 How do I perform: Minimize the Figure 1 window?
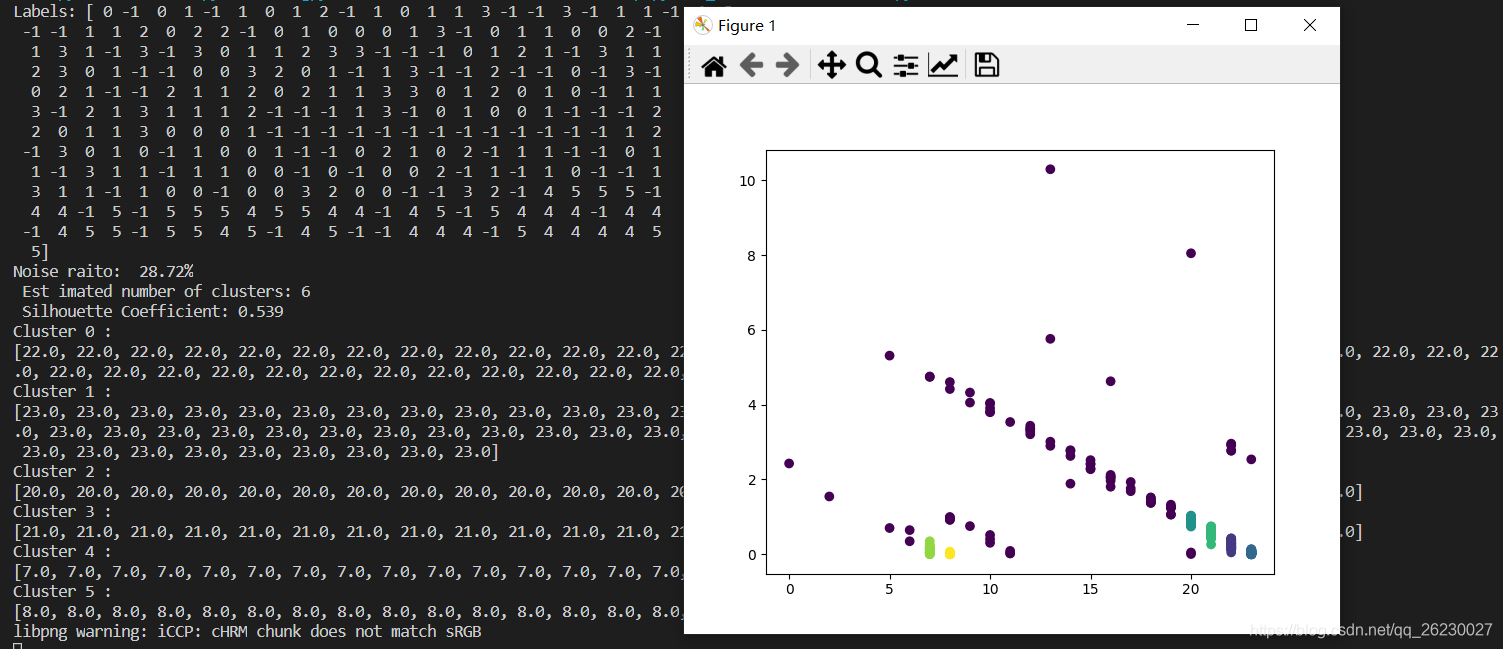point(1191,25)
